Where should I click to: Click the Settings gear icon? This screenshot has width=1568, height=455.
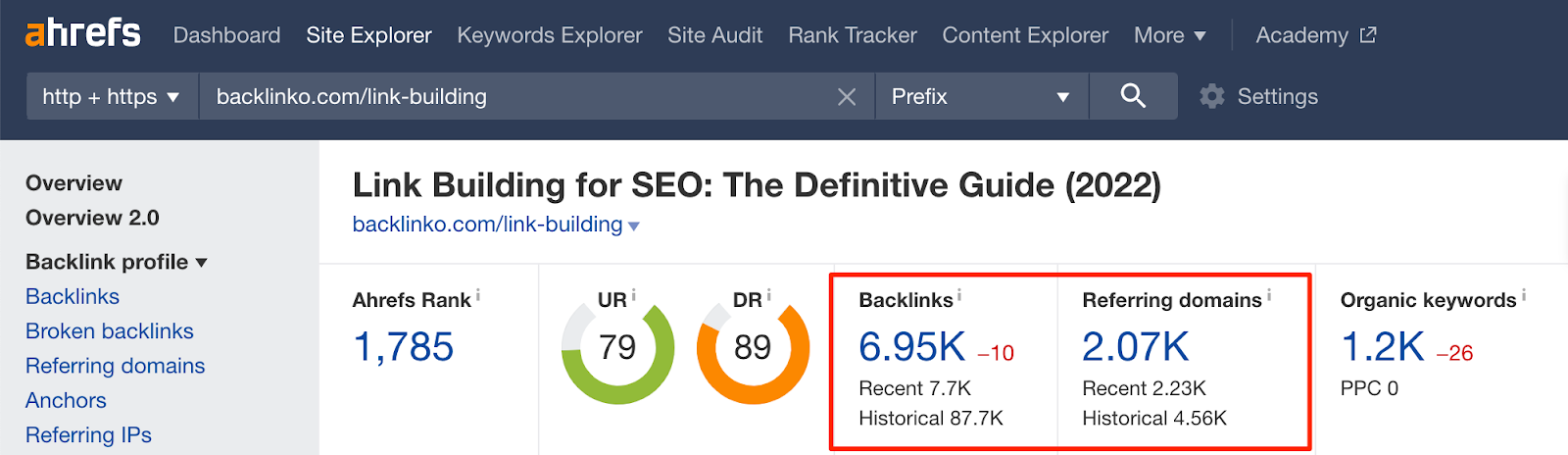coord(1212,96)
